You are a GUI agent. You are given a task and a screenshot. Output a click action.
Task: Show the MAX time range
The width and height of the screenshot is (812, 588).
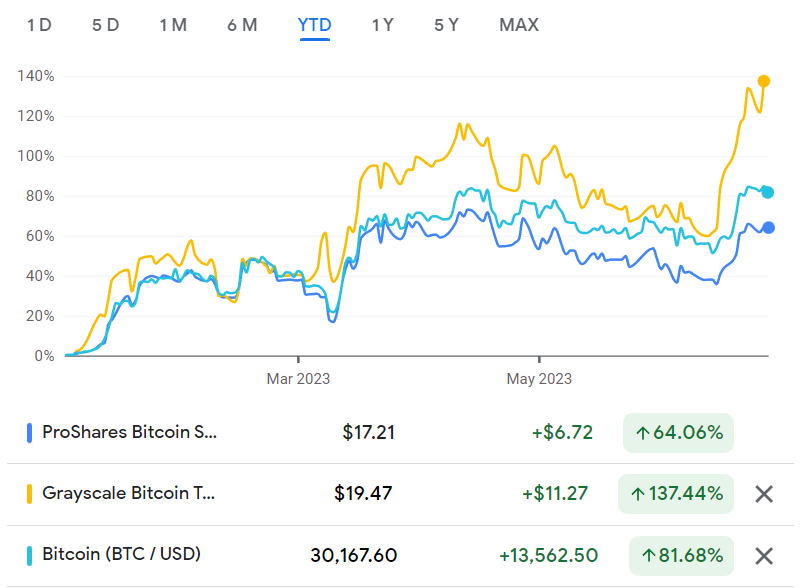519,25
